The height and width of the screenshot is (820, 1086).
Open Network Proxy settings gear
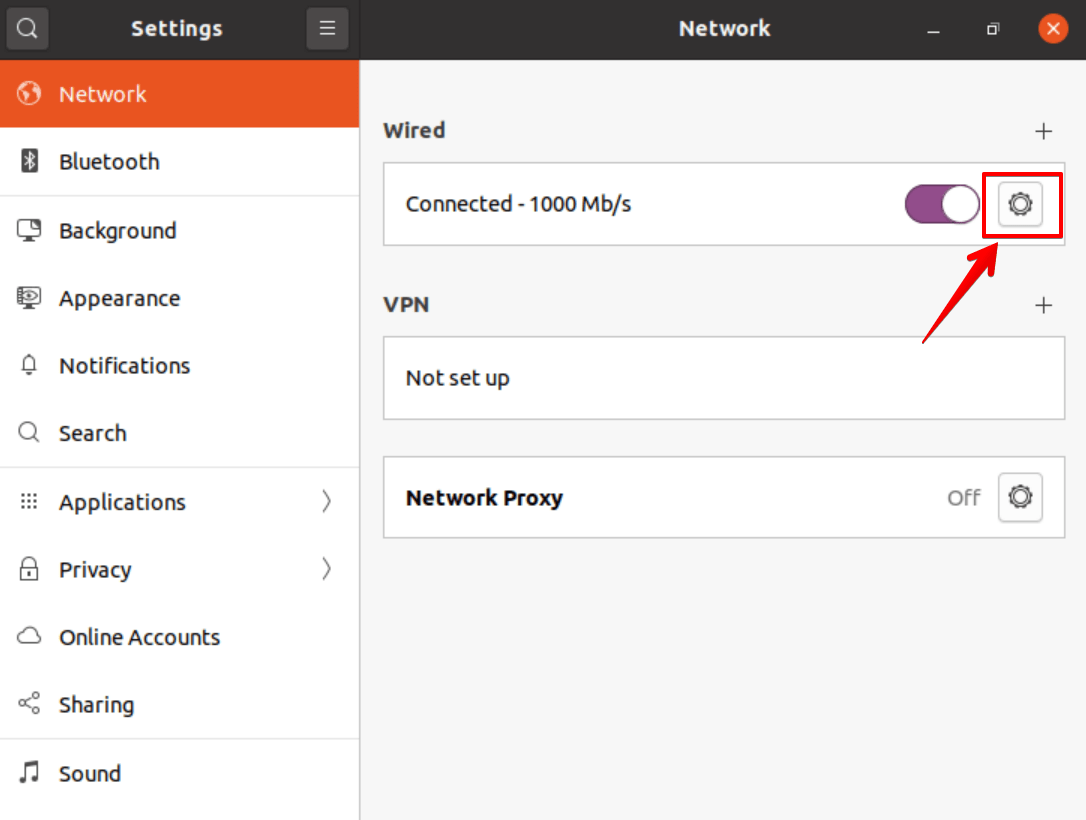1020,497
